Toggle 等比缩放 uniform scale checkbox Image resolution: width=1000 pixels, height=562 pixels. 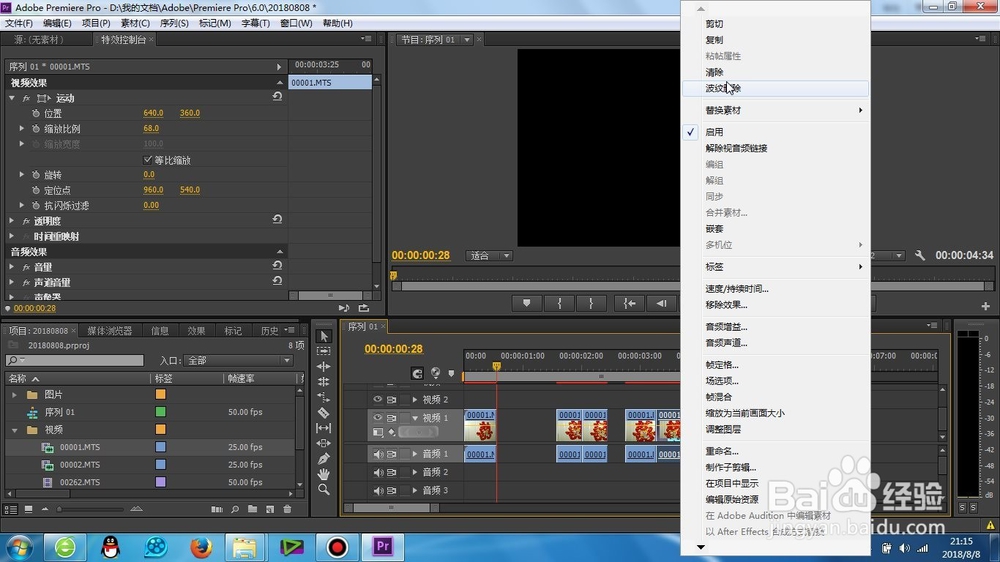(148, 159)
